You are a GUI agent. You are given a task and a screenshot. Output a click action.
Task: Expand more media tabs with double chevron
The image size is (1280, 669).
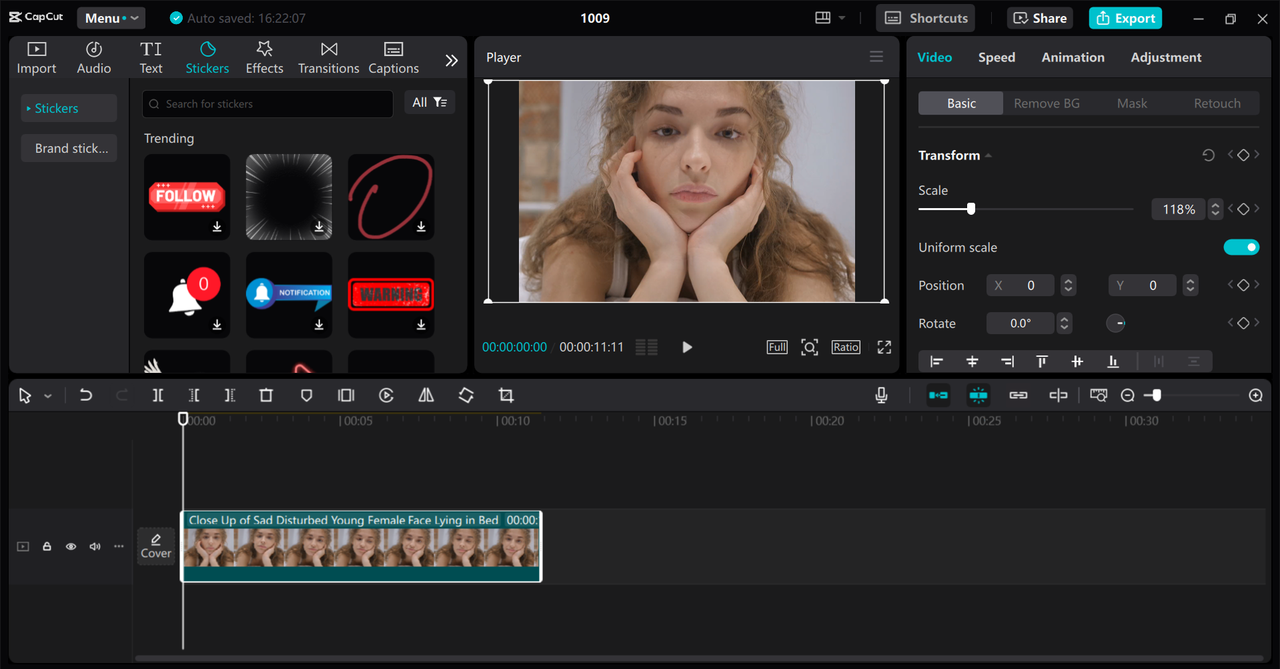(451, 60)
